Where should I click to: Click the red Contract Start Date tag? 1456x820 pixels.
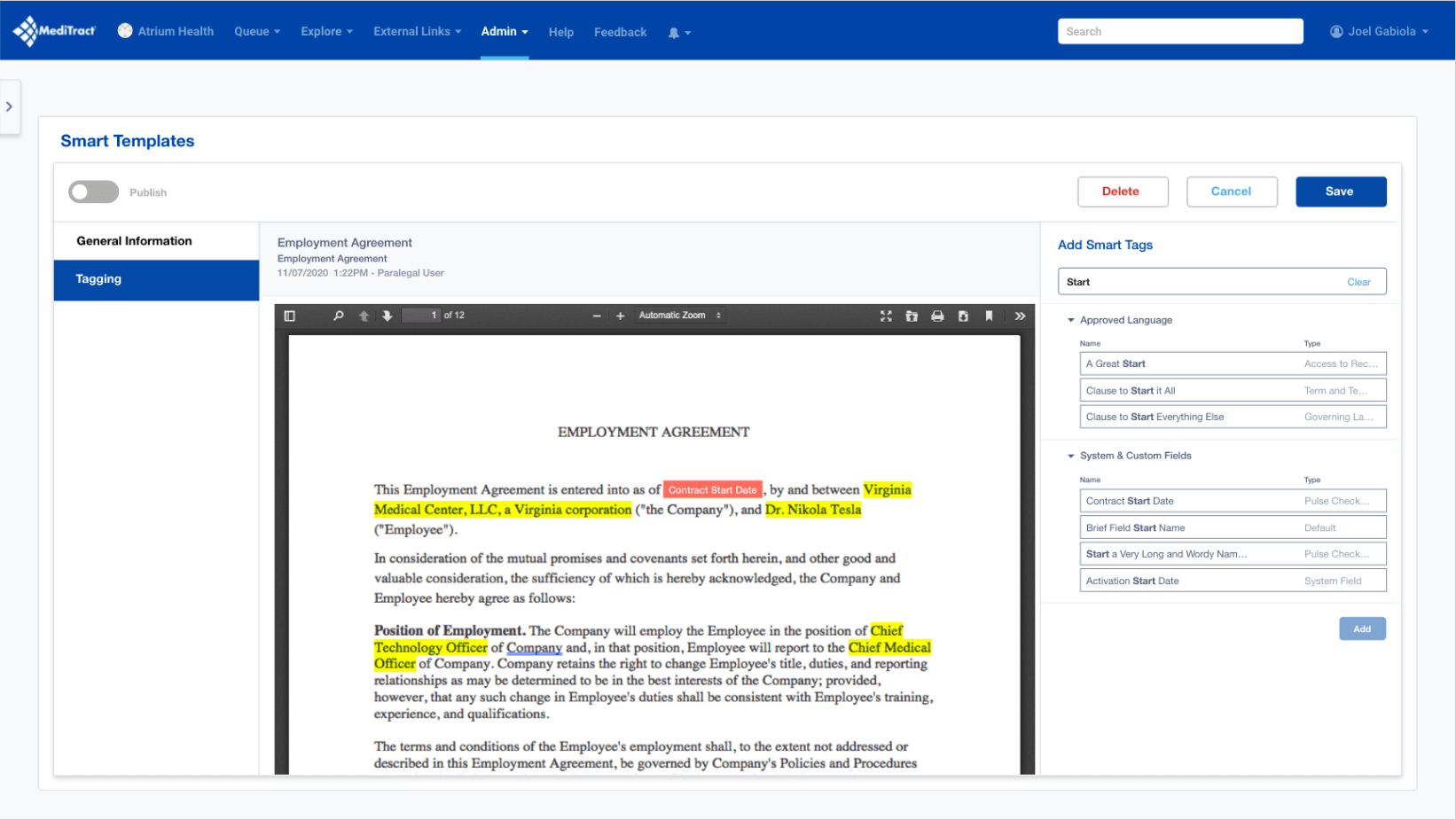712,490
